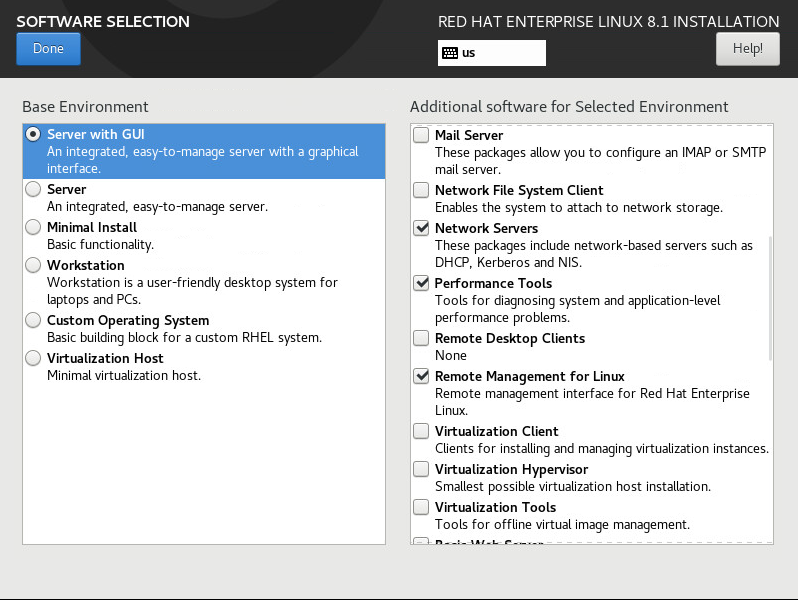Click the us keyboard layout field

[x=492, y=53]
